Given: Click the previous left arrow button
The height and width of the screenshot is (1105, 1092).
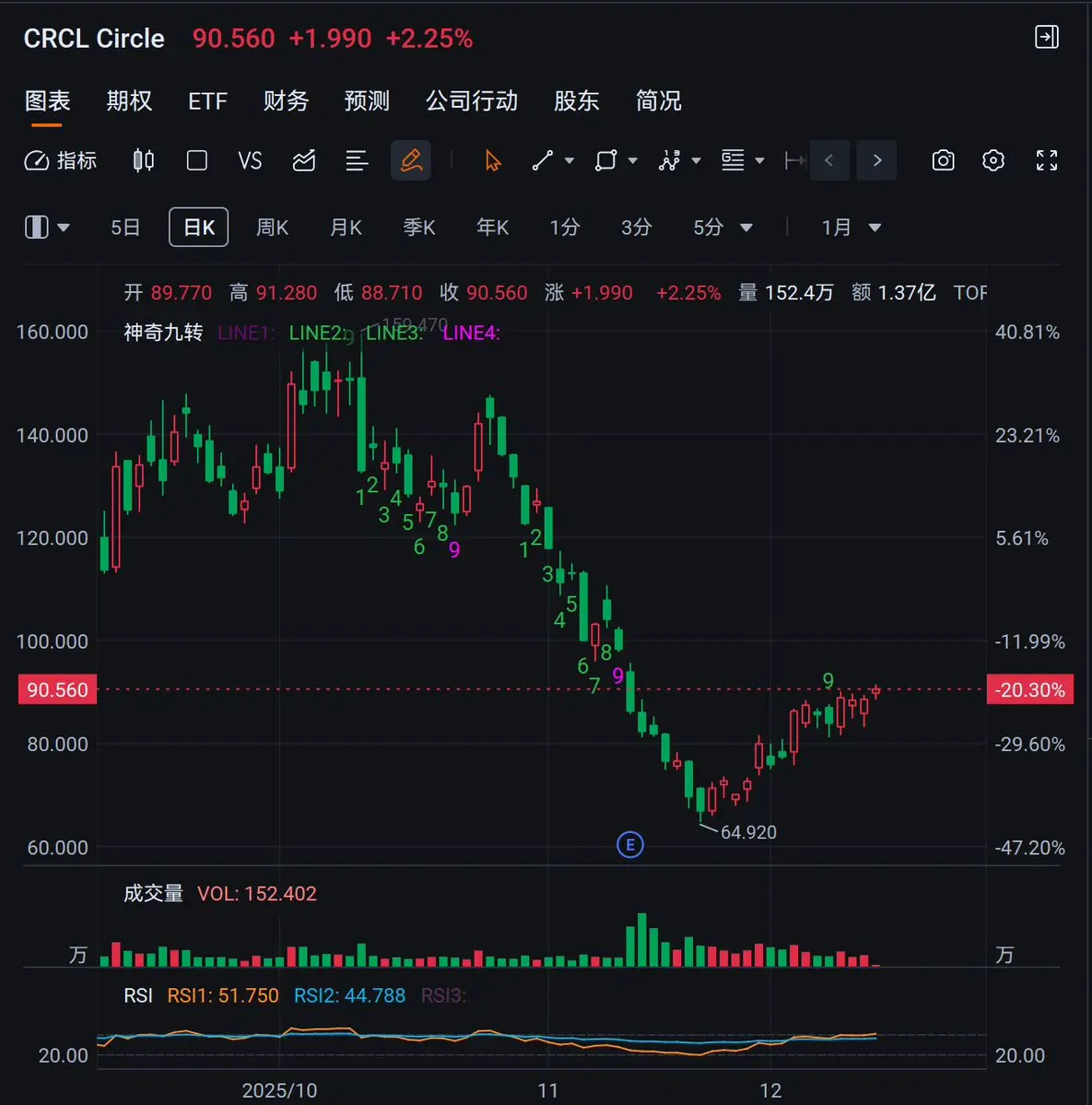Looking at the screenshot, I should tap(829, 160).
